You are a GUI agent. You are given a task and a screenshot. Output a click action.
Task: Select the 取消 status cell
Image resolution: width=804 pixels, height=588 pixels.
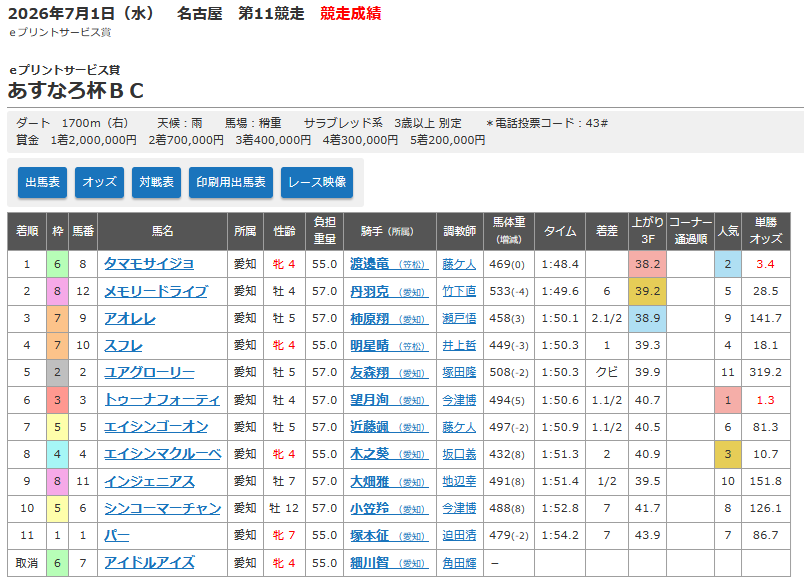click(27, 563)
